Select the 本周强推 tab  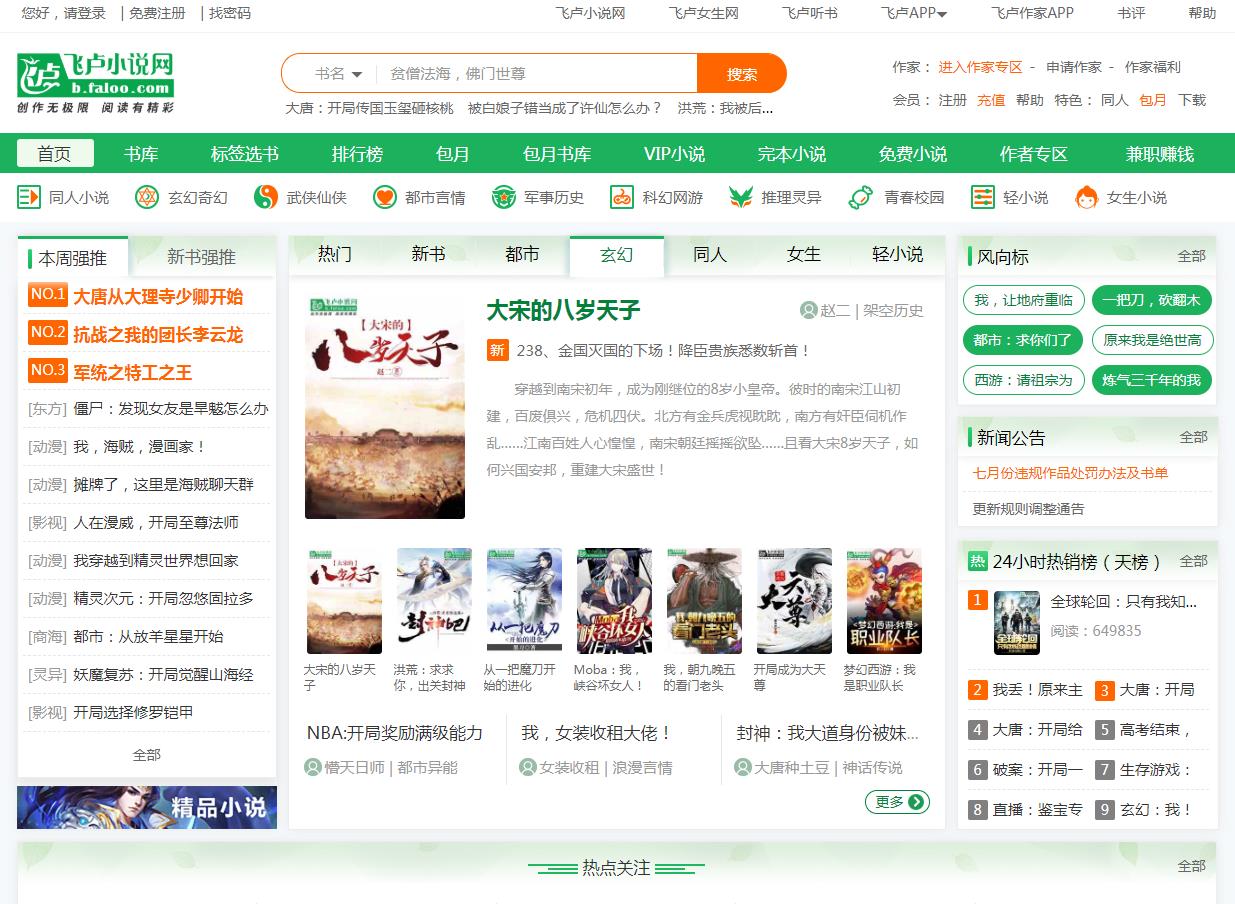pos(73,258)
